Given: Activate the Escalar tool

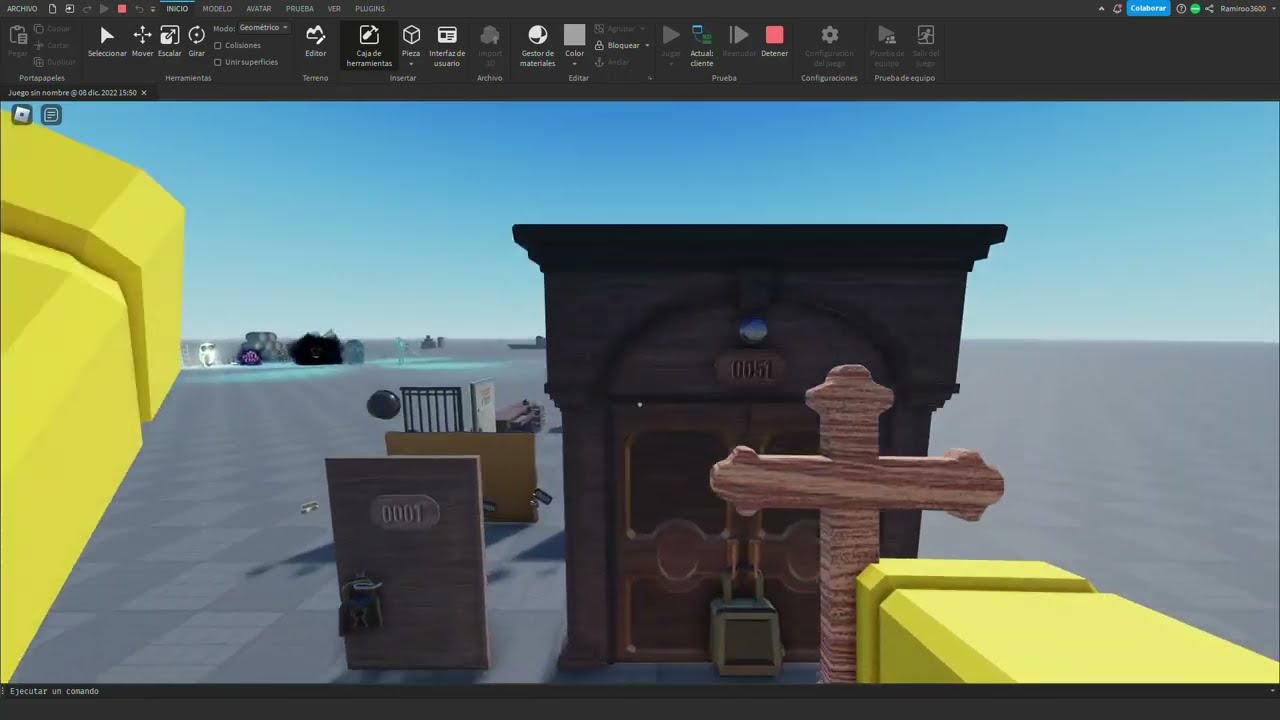Looking at the screenshot, I should (170, 41).
